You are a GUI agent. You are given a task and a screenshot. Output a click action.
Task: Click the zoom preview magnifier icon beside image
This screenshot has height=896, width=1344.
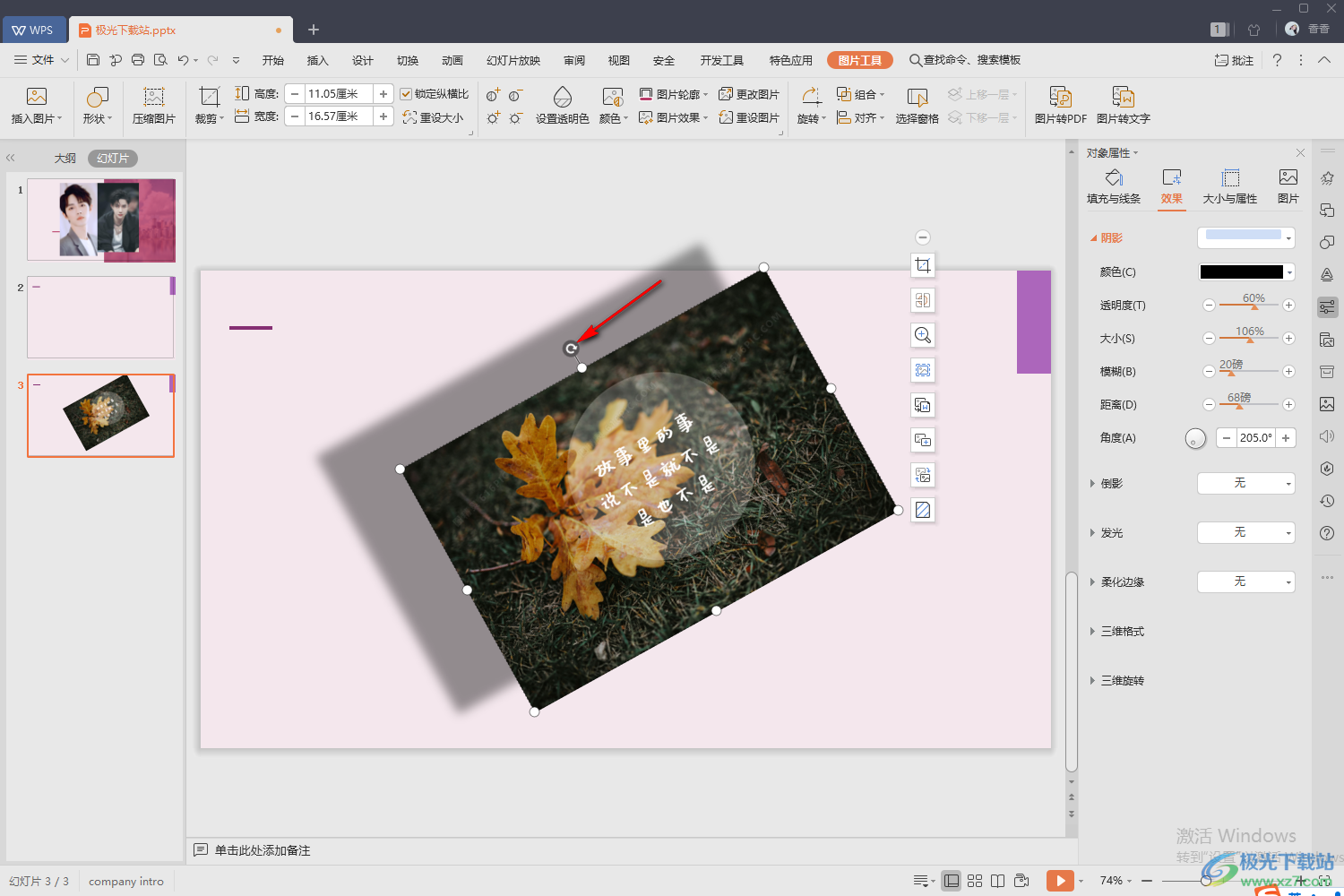click(x=923, y=335)
